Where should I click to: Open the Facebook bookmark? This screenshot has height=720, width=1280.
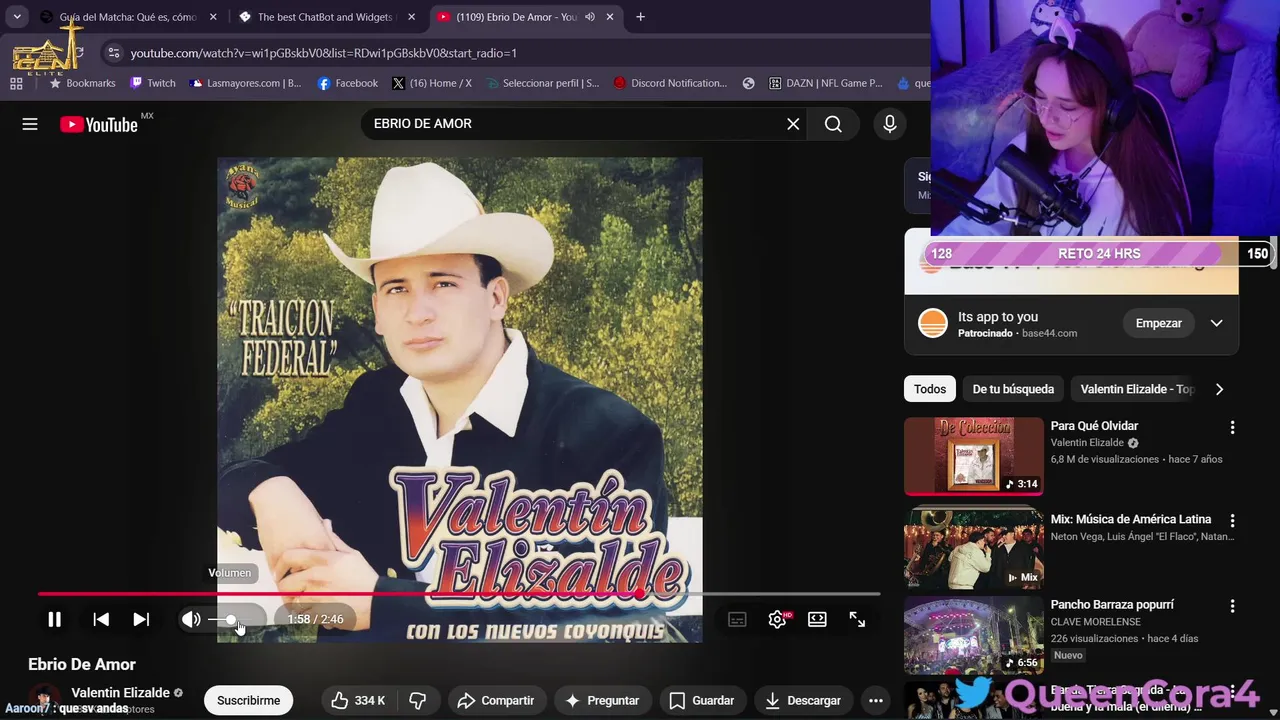pos(347,83)
